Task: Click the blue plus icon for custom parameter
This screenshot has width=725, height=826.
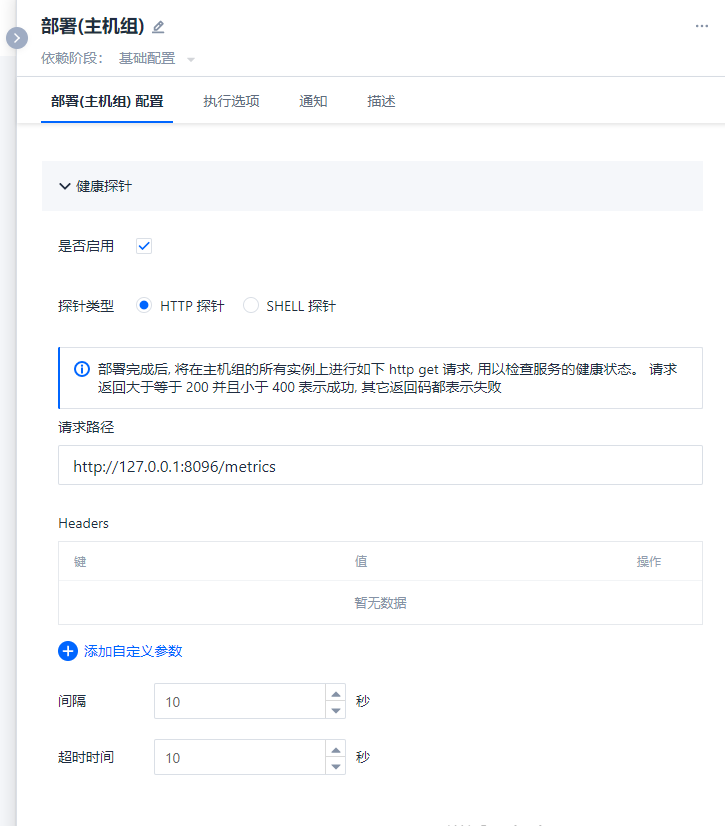Action: (x=68, y=651)
